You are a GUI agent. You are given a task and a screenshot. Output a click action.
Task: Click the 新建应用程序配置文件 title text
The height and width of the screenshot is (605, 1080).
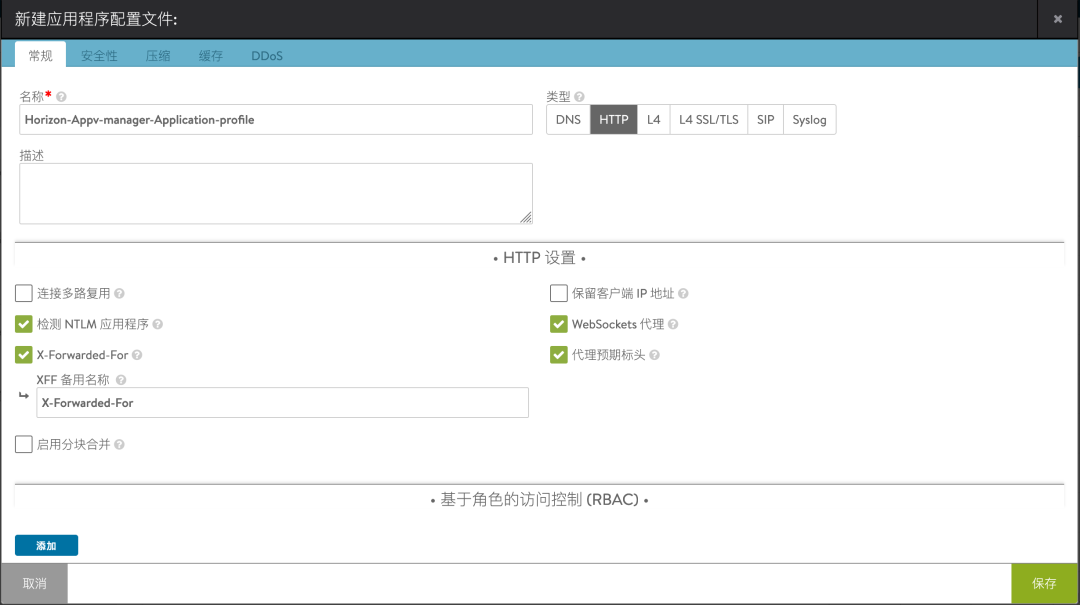pos(96,19)
